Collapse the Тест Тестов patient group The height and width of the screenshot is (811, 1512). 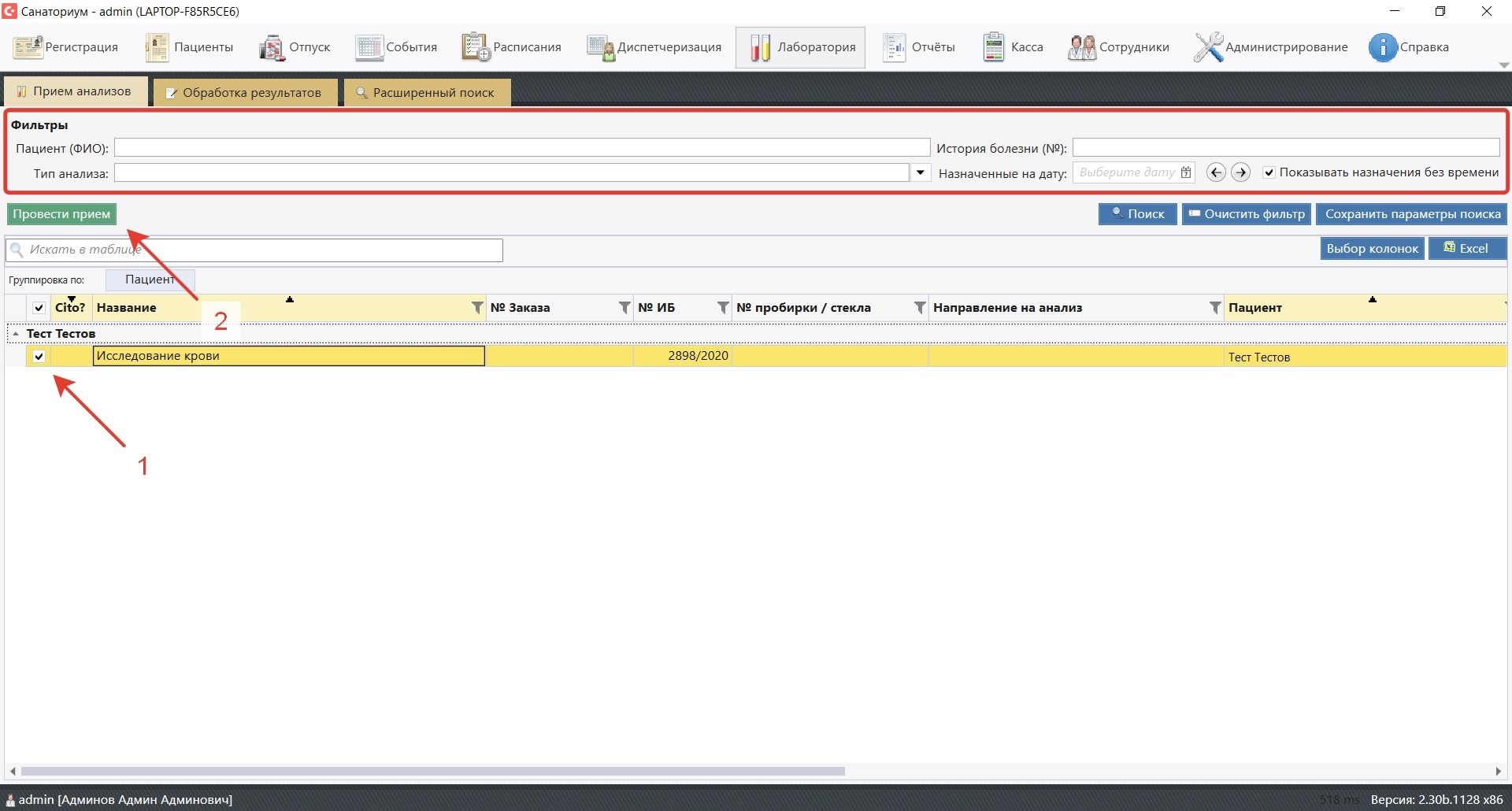point(16,334)
